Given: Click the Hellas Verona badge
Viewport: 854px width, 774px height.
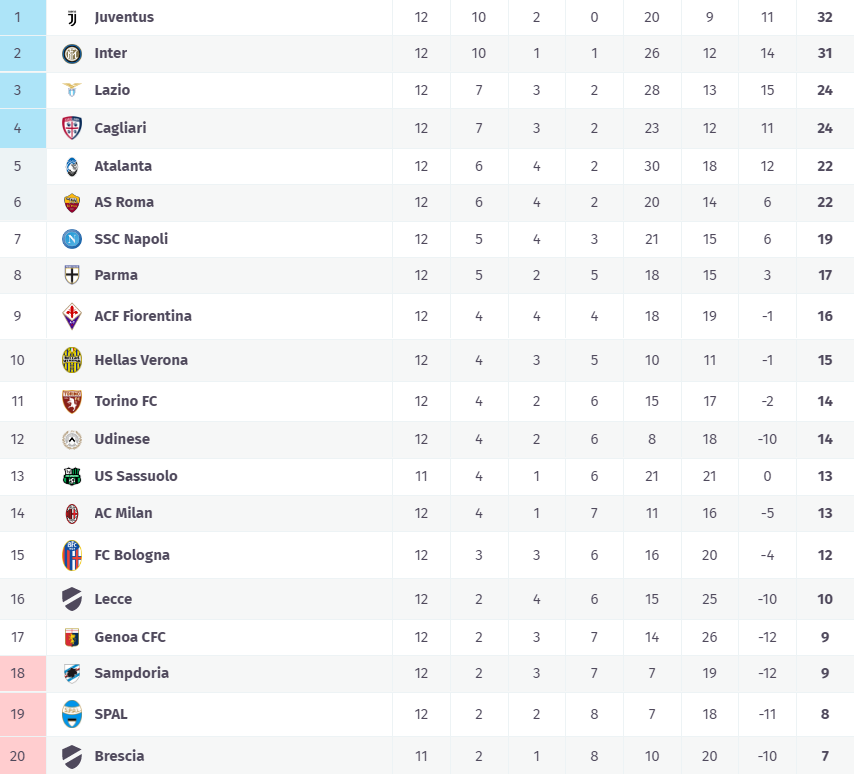Looking at the screenshot, I should point(71,360).
